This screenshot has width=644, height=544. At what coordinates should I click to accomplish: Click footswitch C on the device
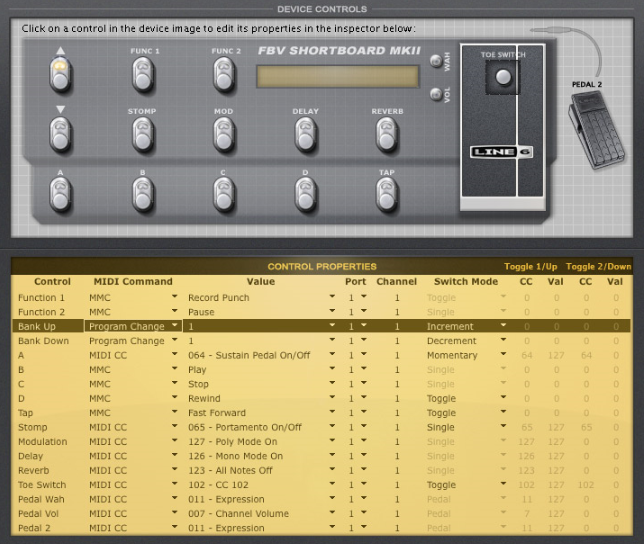pos(224,195)
